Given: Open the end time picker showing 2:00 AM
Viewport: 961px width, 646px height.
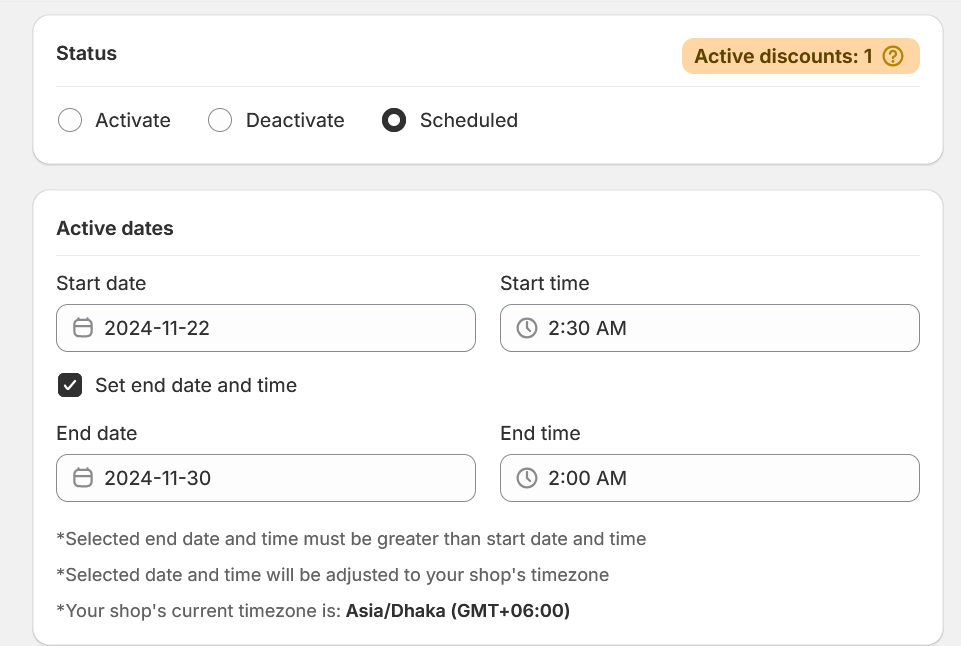Looking at the screenshot, I should (x=709, y=478).
